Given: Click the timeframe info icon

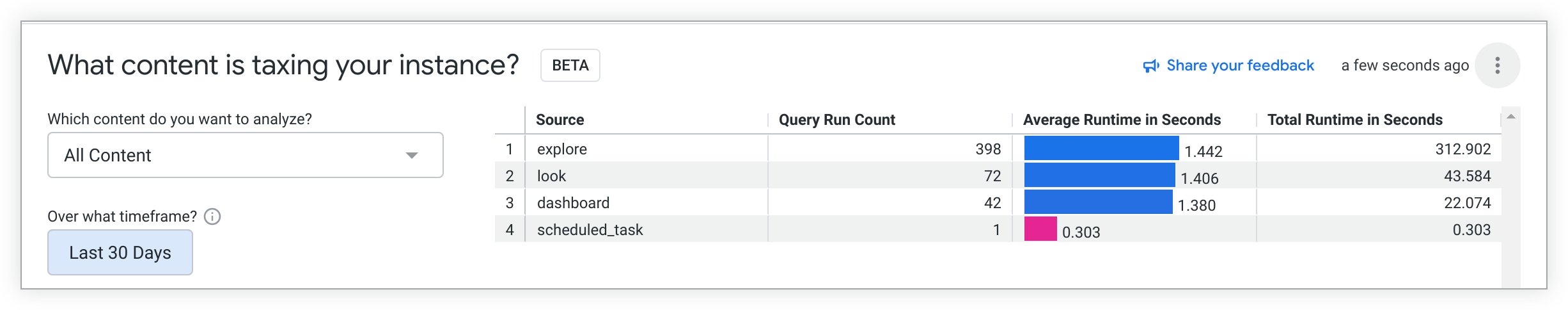Looking at the screenshot, I should [x=212, y=216].
